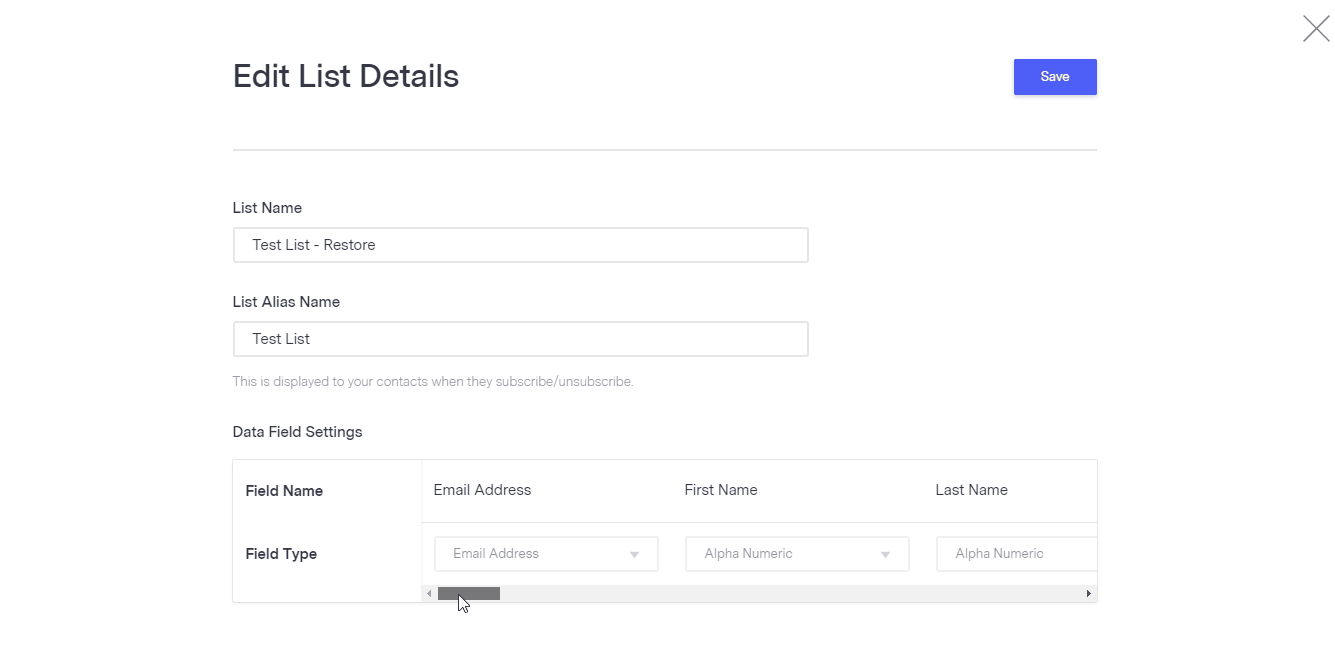
Task: Click the arrow icon in Email Address type dropdown
Action: click(634, 555)
